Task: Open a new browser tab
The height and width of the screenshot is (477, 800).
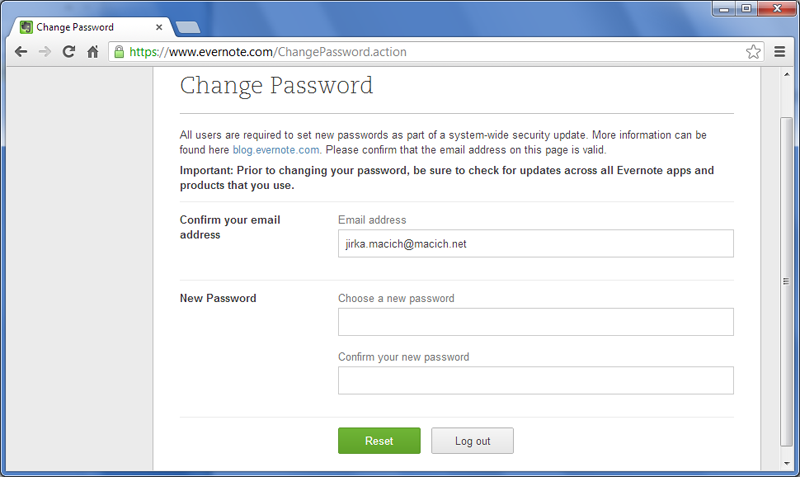Action: pyautogui.click(x=188, y=26)
